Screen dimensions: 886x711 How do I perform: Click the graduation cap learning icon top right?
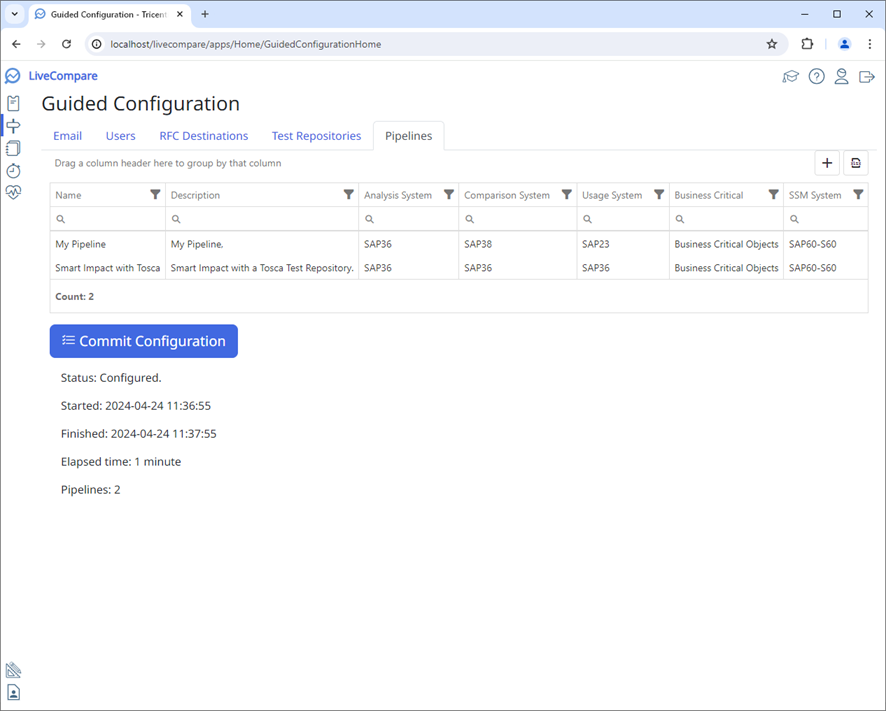(x=790, y=76)
